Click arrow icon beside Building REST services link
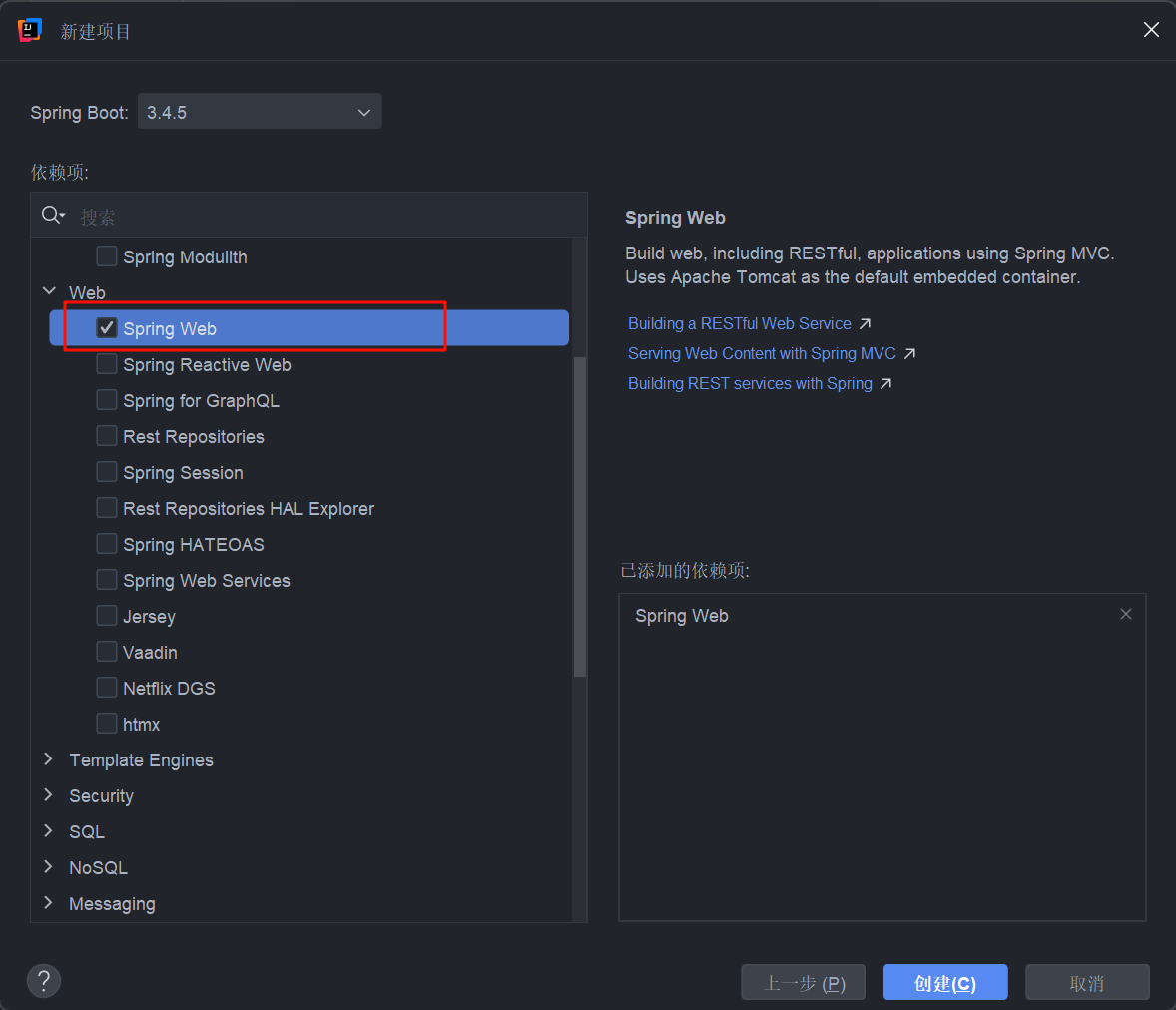 click(885, 384)
